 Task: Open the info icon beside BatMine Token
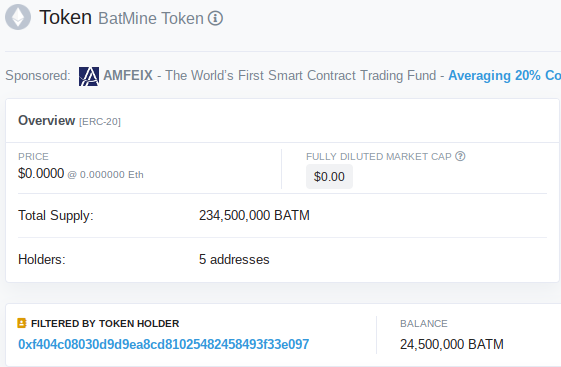pos(215,18)
